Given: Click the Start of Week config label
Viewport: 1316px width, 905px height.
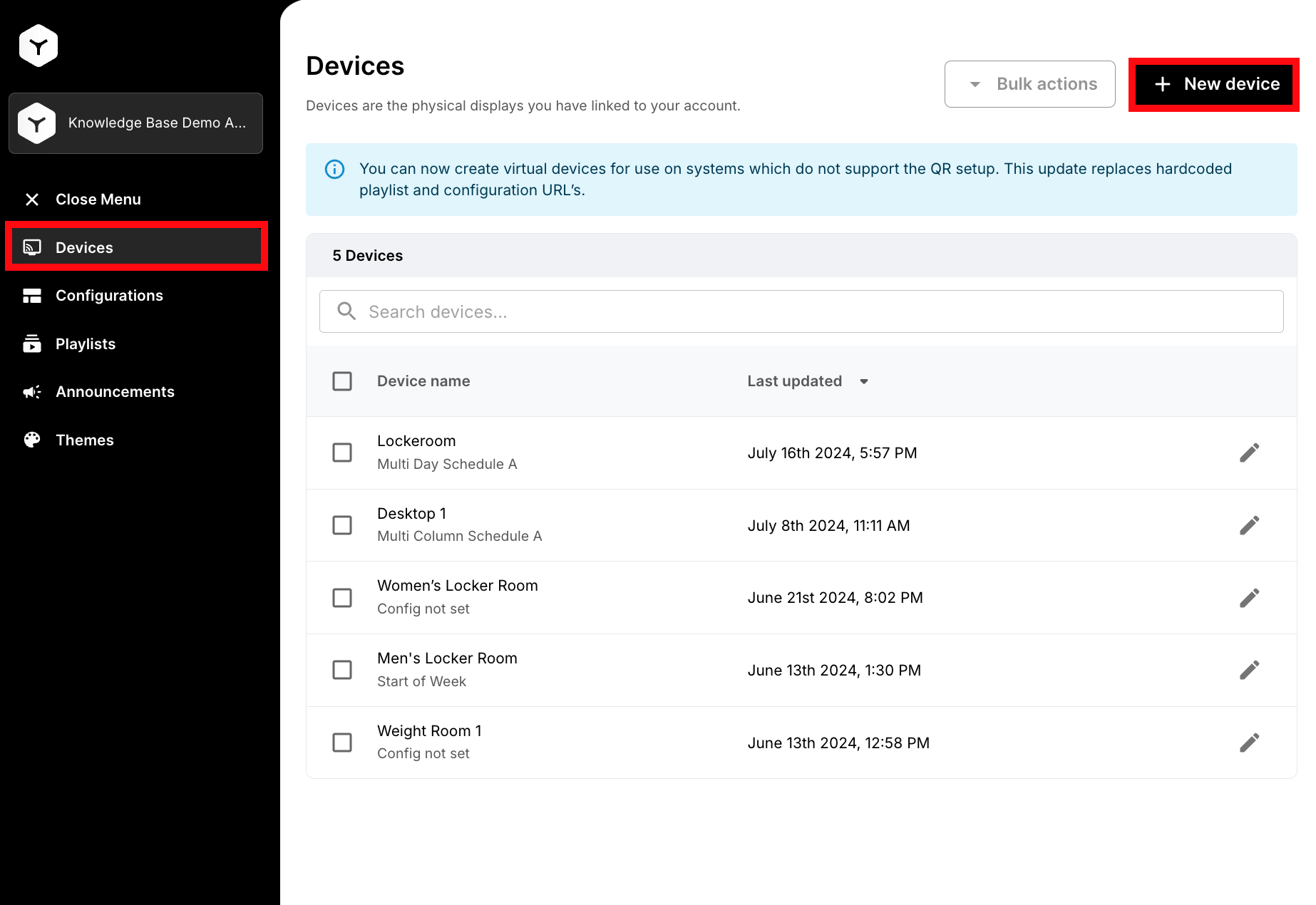Looking at the screenshot, I should click(421, 681).
